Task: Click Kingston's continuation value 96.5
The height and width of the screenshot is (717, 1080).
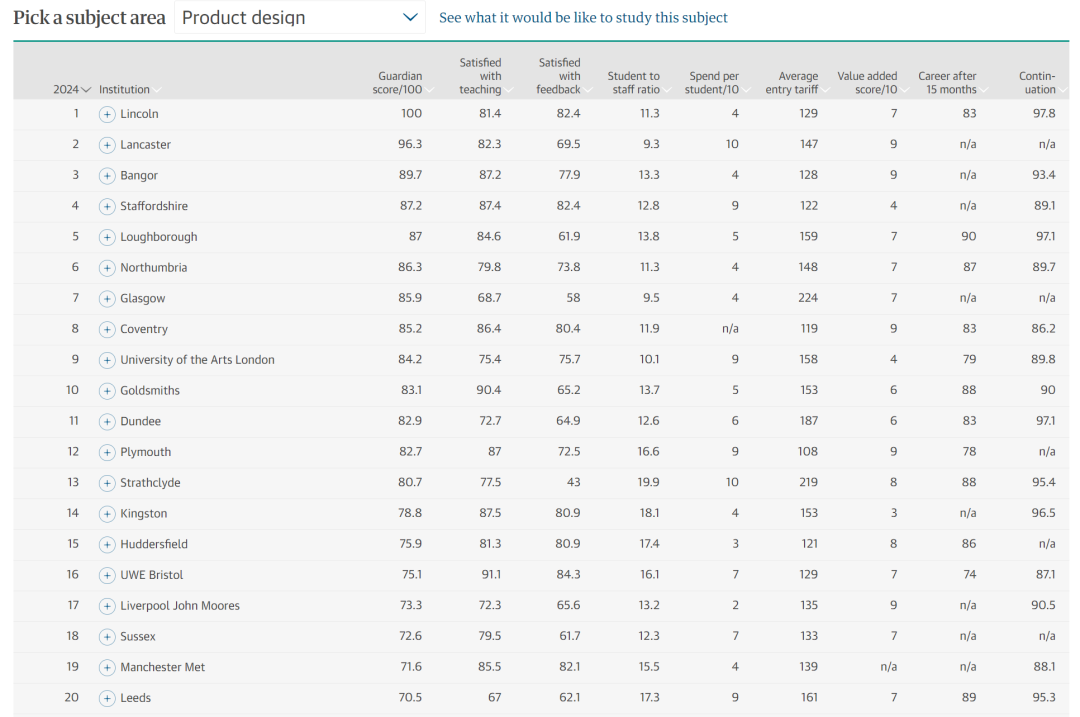Action: pyautogui.click(x=1043, y=513)
